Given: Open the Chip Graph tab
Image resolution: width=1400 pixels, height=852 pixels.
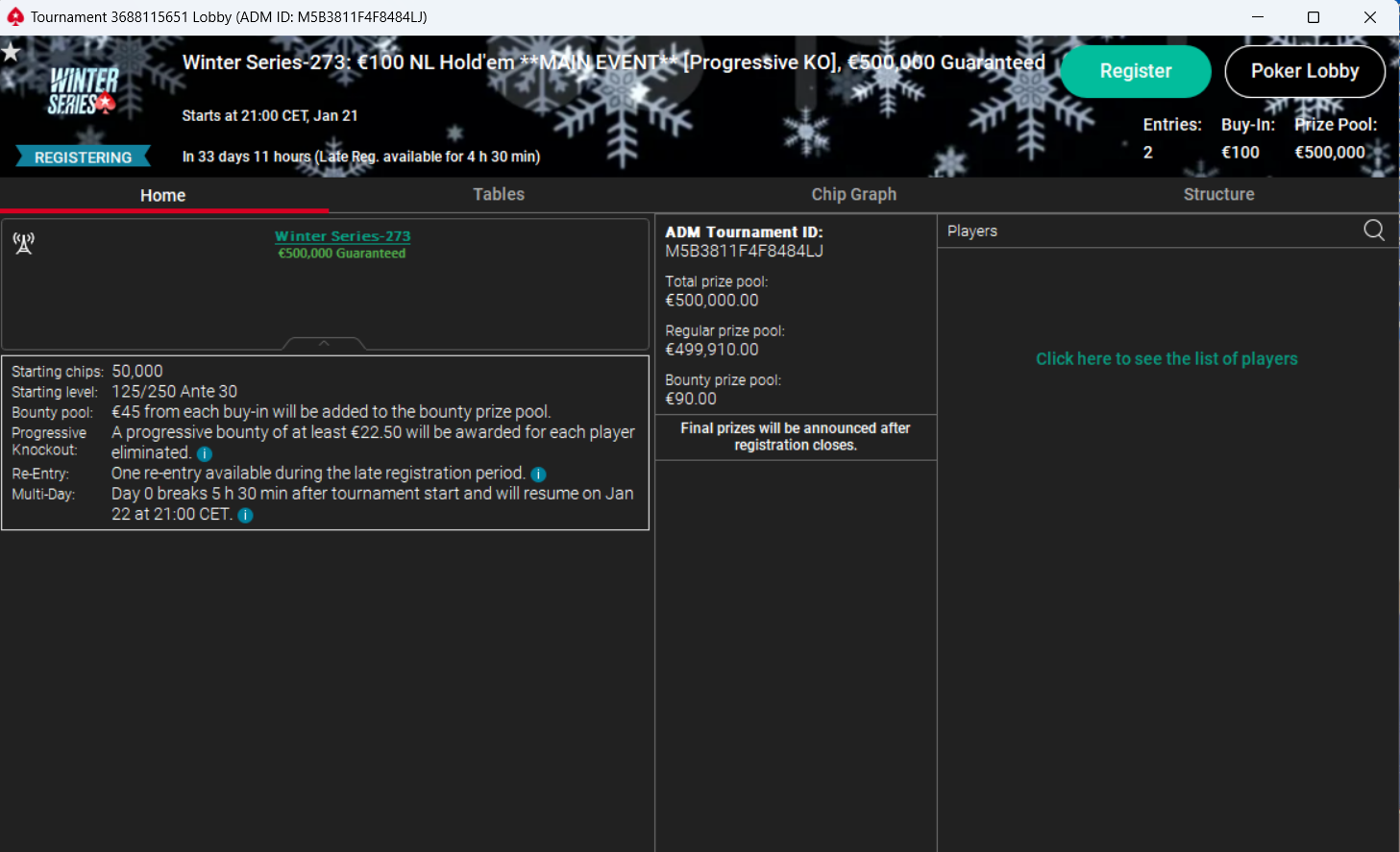Looking at the screenshot, I should (x=853, y=194).
